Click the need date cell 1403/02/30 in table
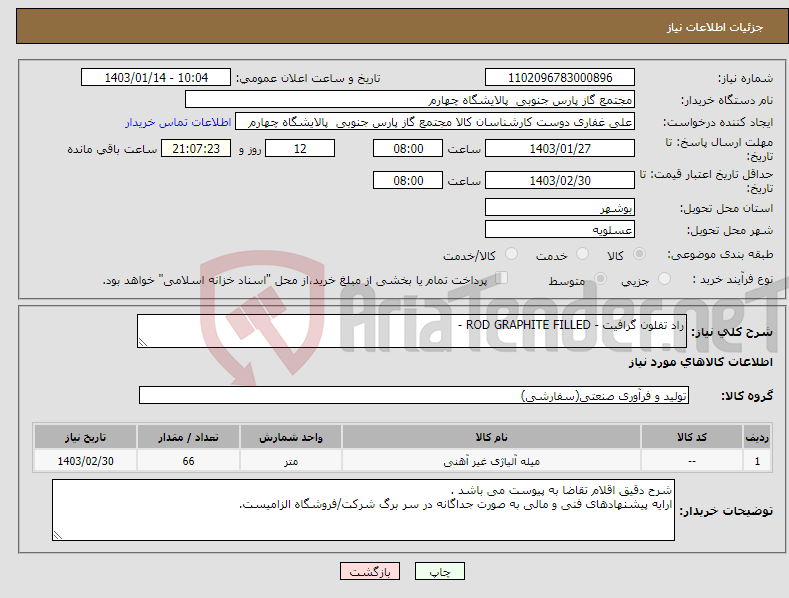This screenshot has height=598, width=789. coord(86,461)
